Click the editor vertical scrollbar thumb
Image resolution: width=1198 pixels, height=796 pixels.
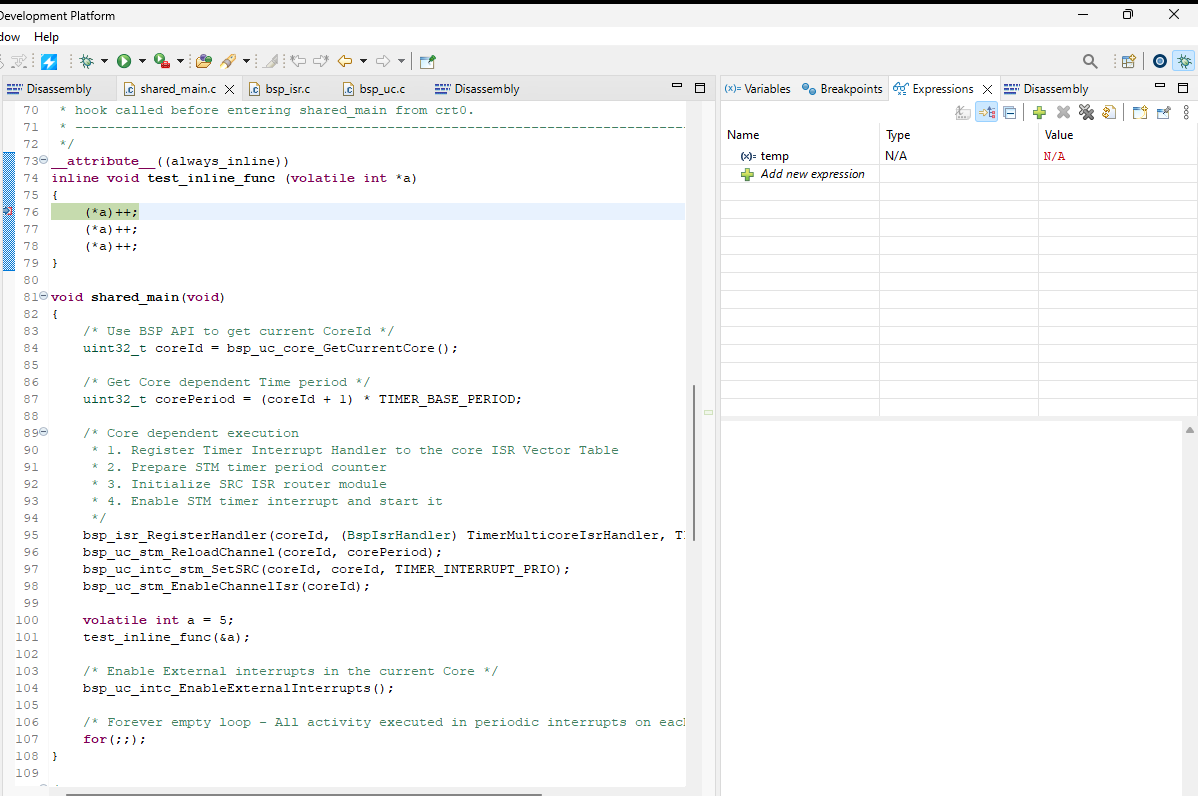click(694, 462)
